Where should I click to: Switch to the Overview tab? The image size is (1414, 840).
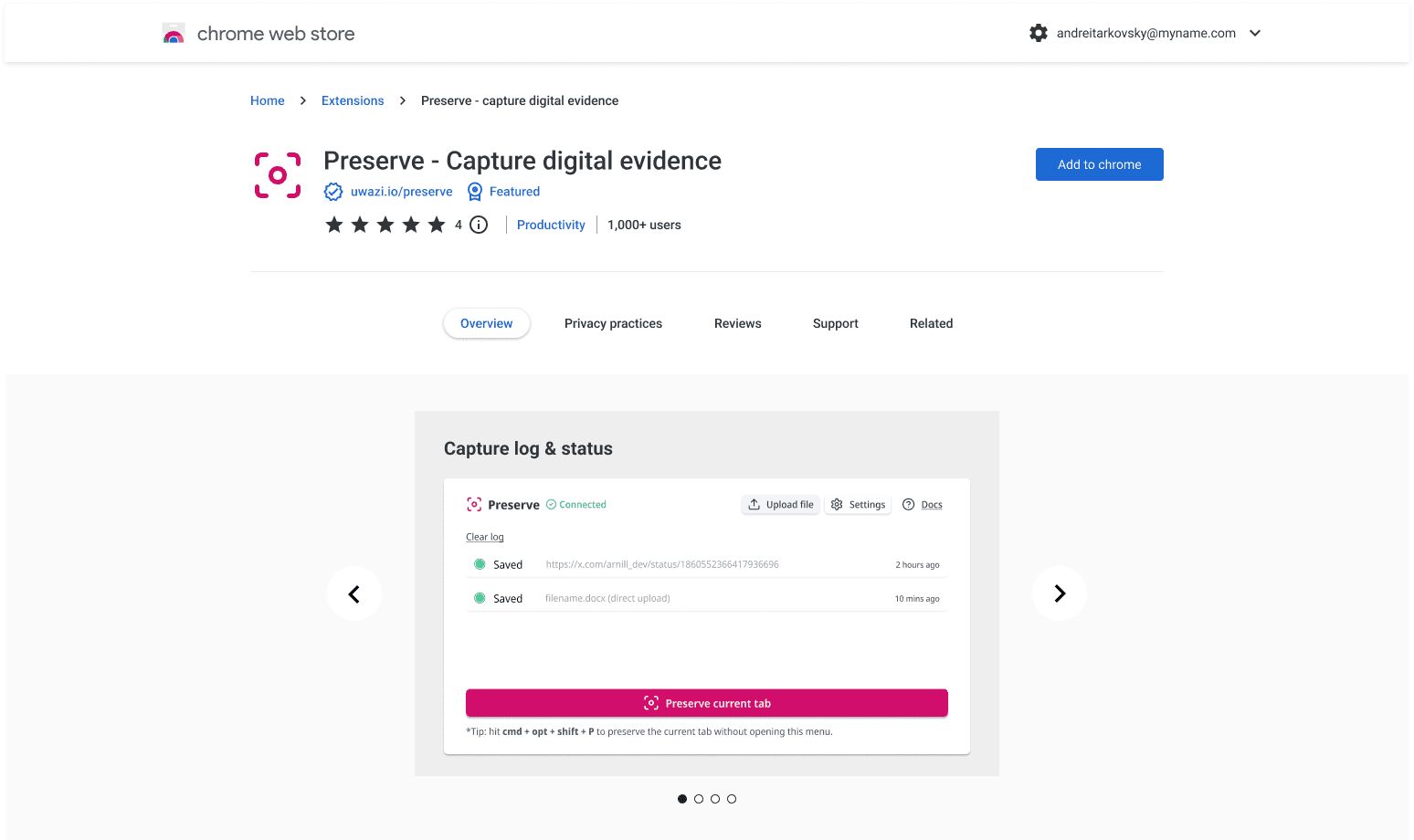click(487, 323)
